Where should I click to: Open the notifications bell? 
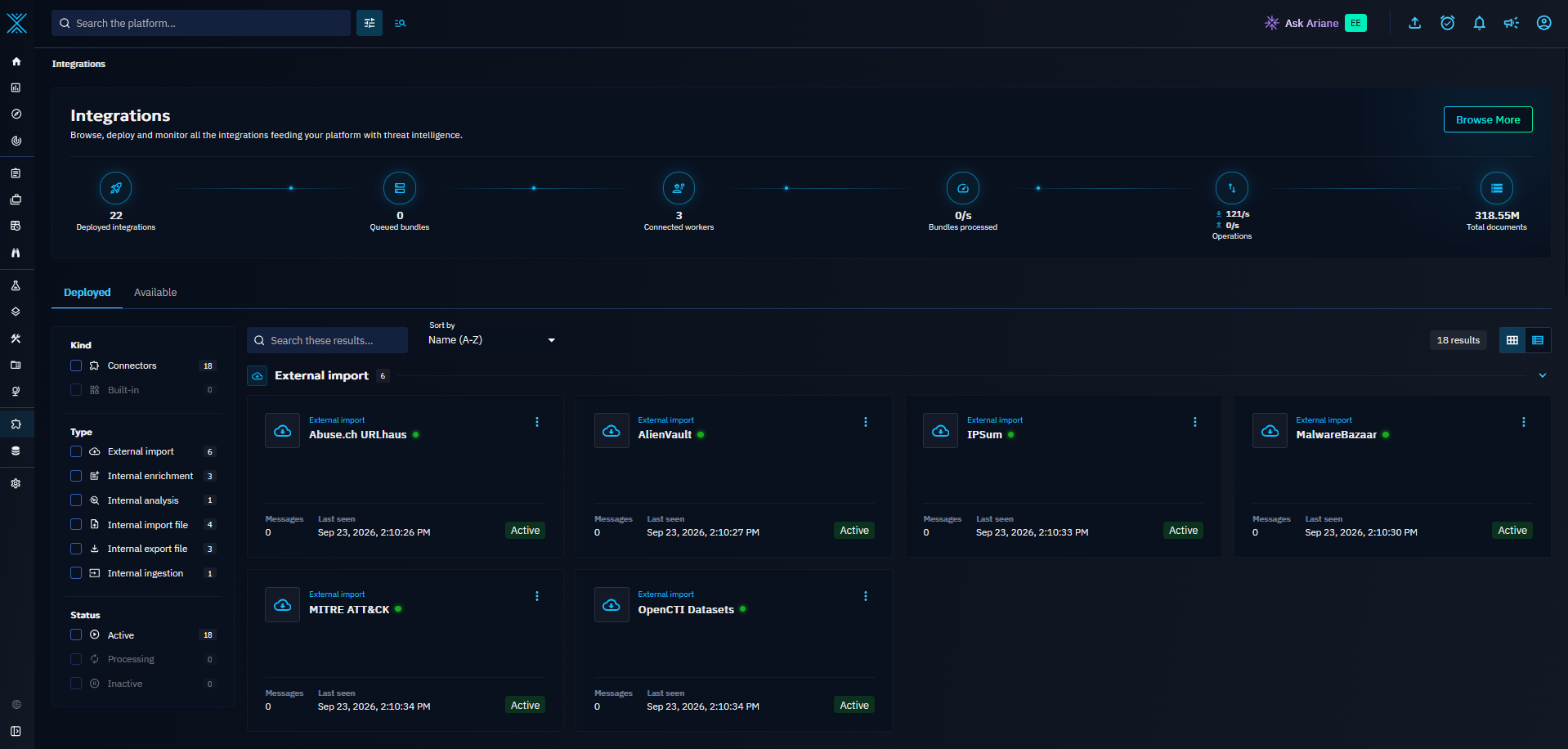click(x=1479, y=23)
